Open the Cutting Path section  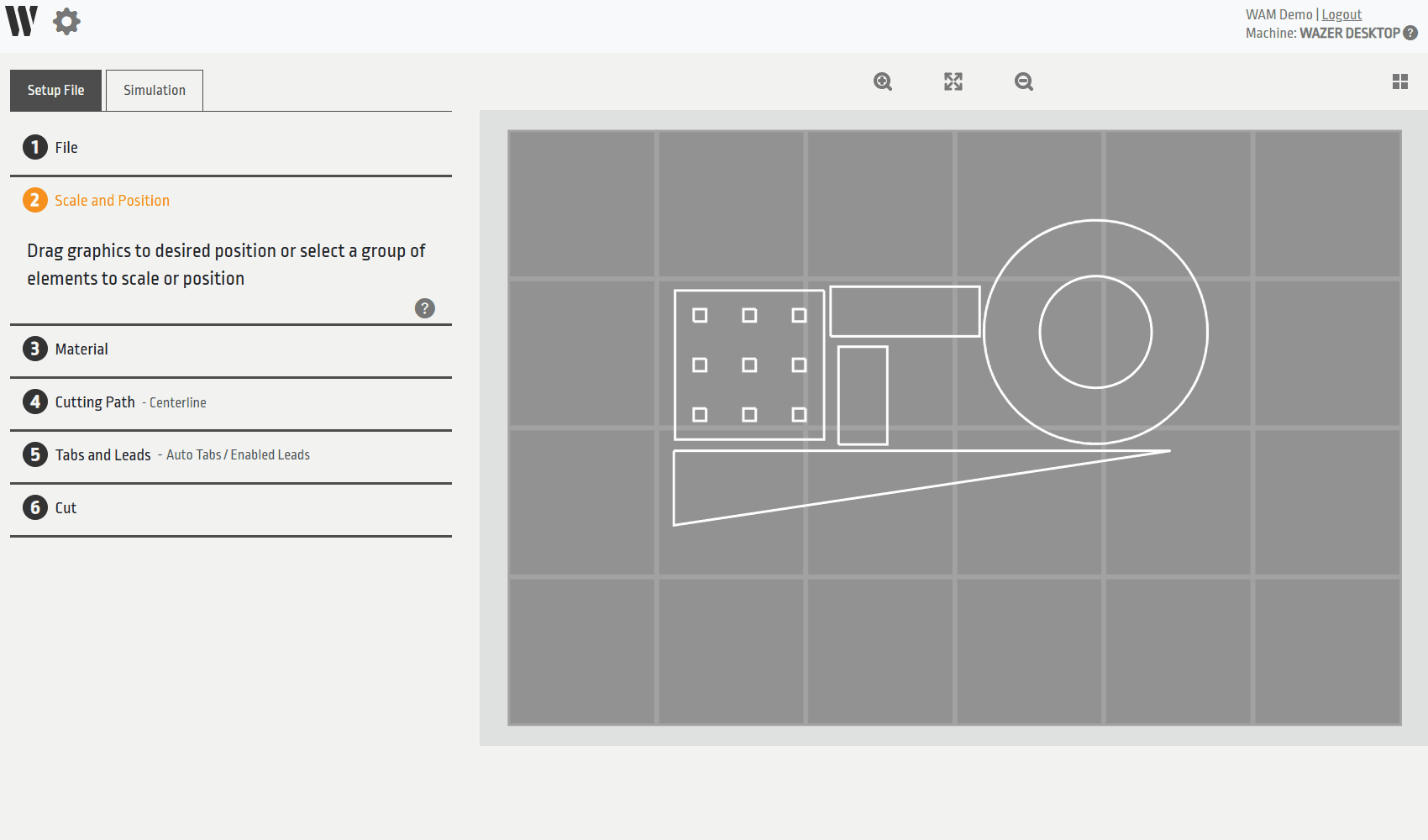(x=94, y=402)
